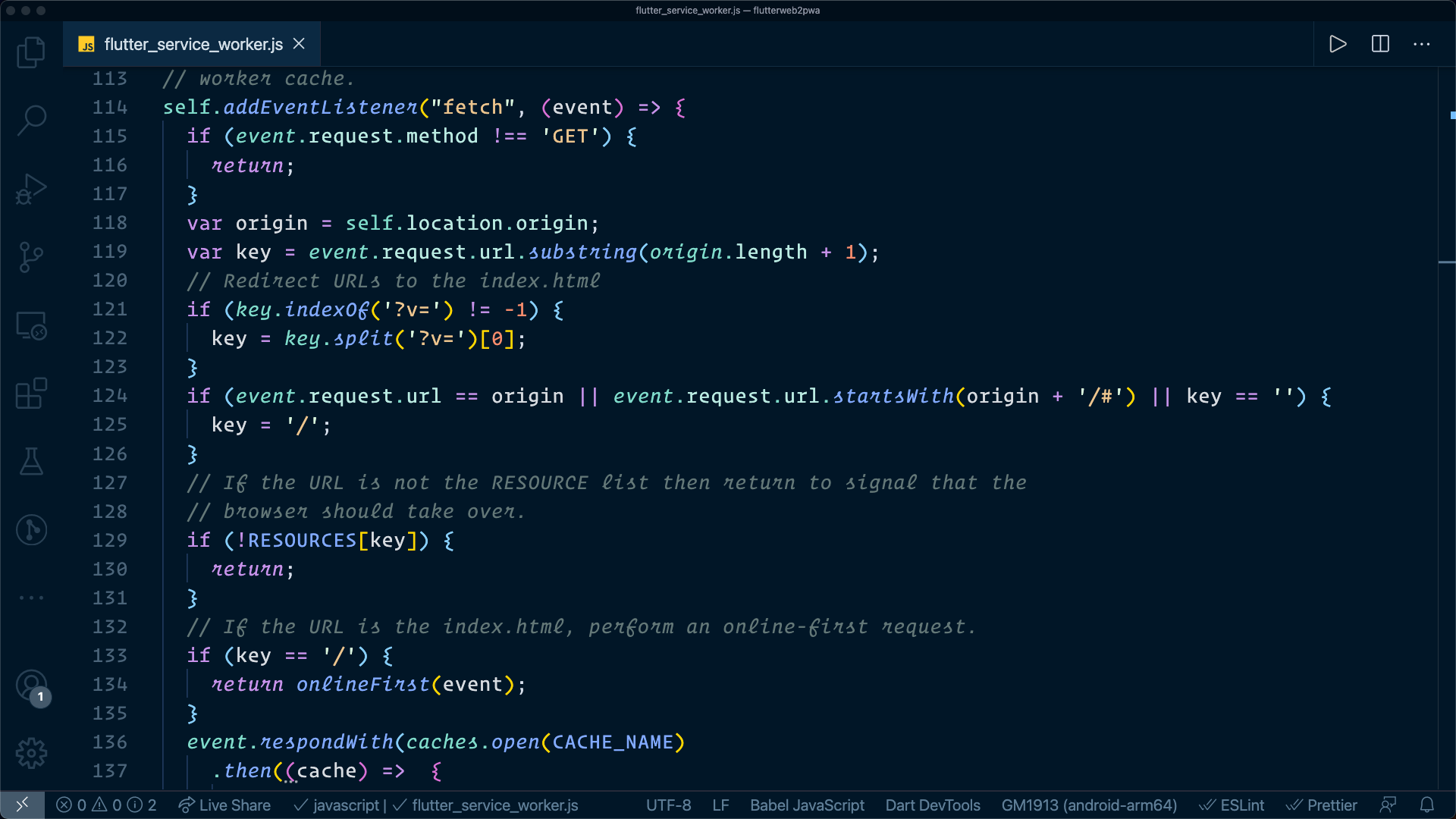Viewport: 1456px width, 819px height.
Task: Show additional hidden activity bar views
Action: tap(31, 598)
